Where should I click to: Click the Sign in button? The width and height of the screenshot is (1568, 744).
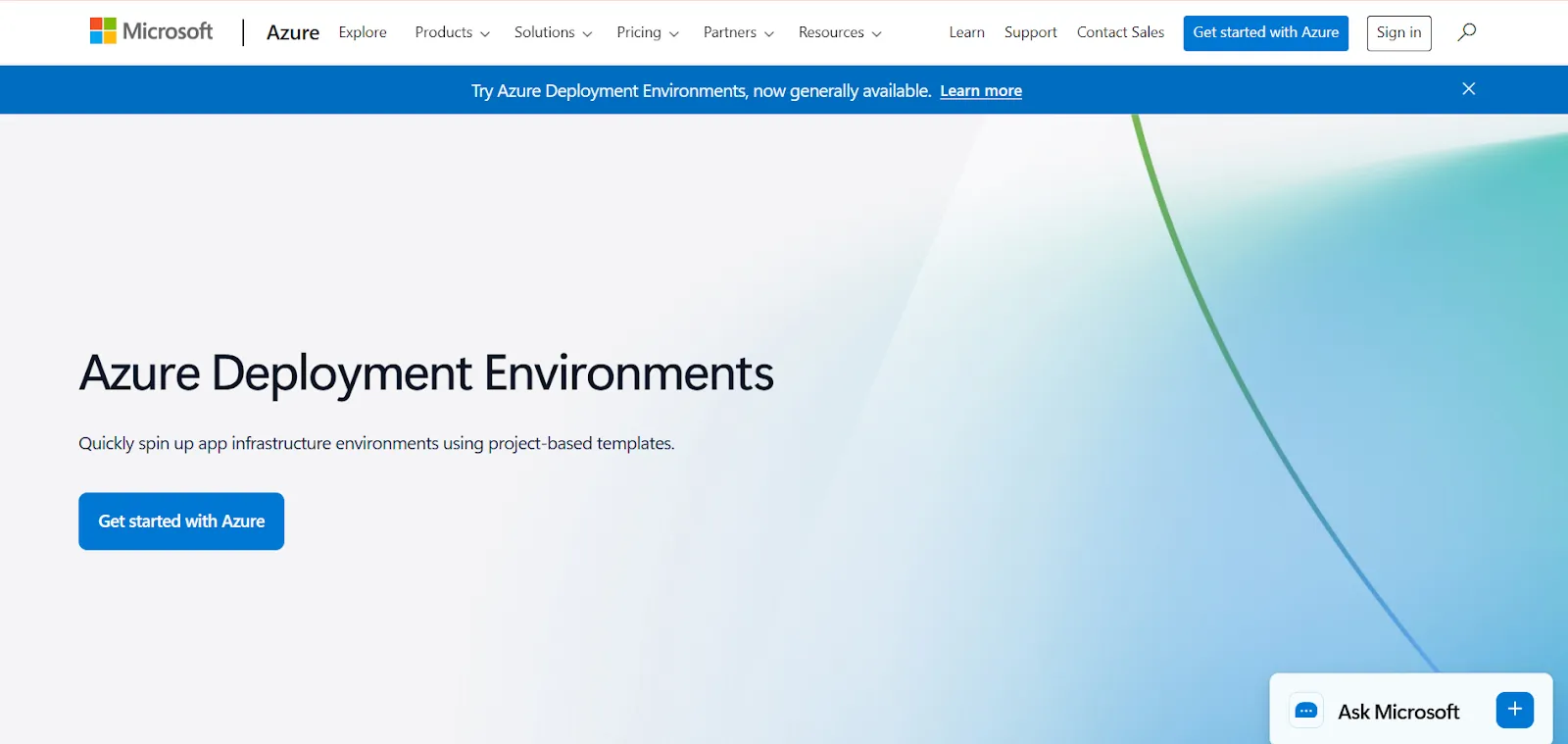click(1398, 33)
